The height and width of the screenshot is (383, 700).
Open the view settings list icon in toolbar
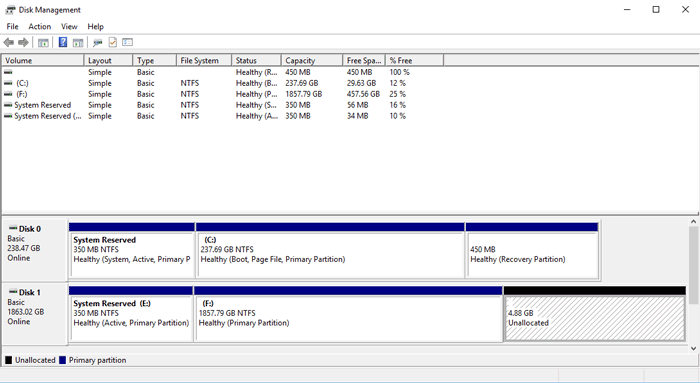coord(128,42)
